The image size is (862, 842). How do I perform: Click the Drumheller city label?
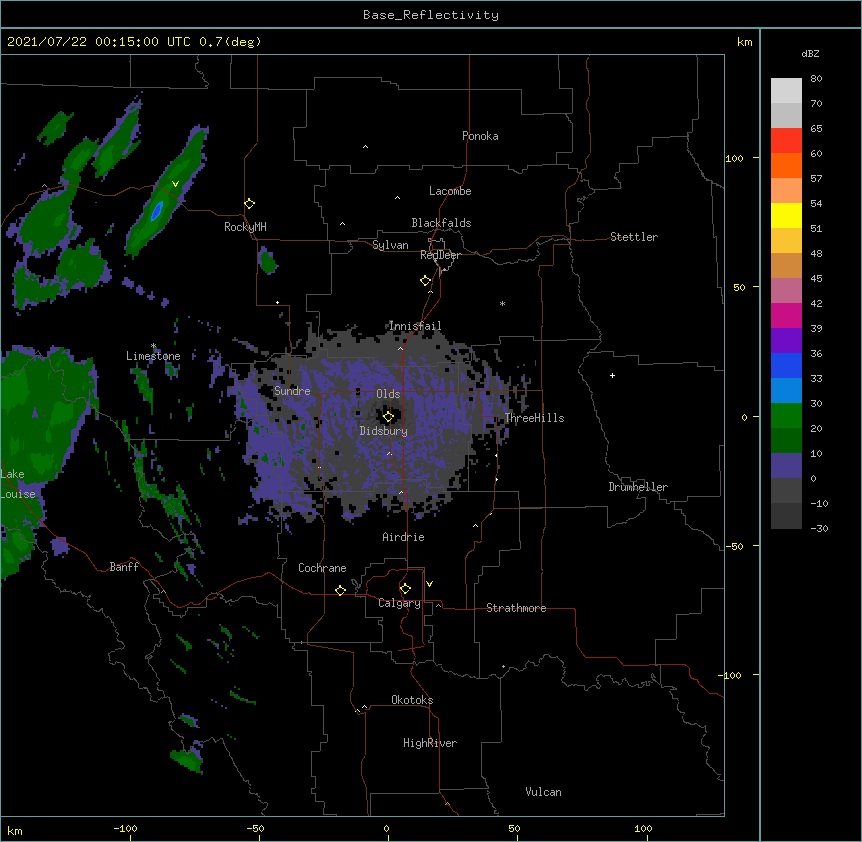coord(638,487)
